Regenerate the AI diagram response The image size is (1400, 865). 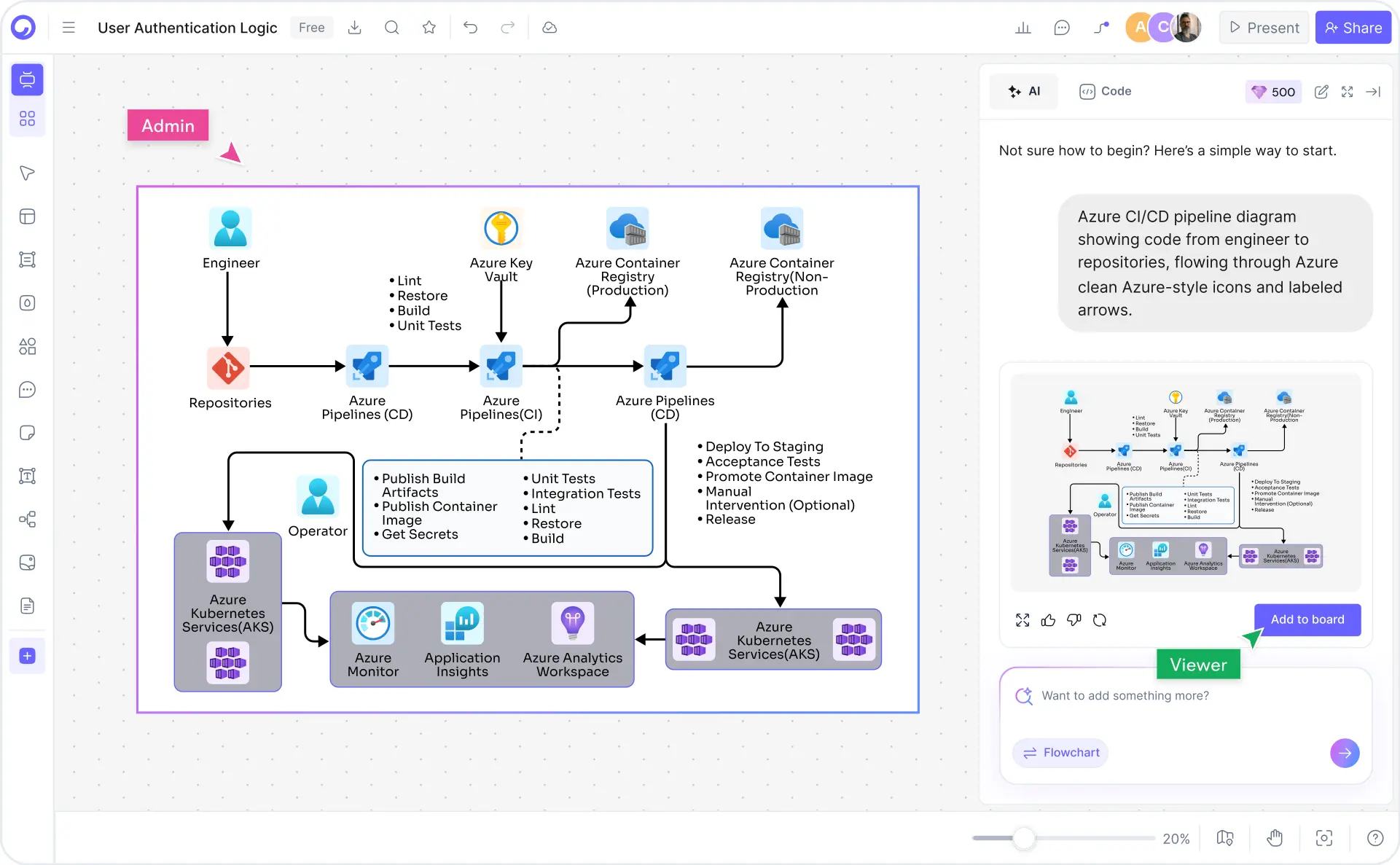[x=1100, y=620]
